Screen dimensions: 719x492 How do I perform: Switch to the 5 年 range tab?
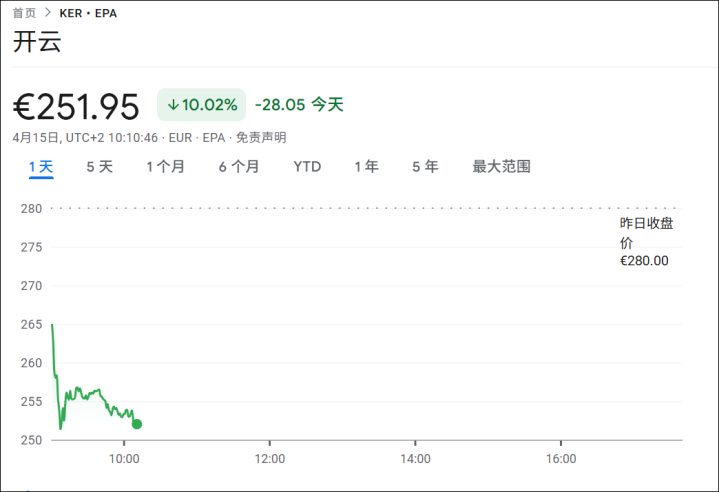coord(425,167)
